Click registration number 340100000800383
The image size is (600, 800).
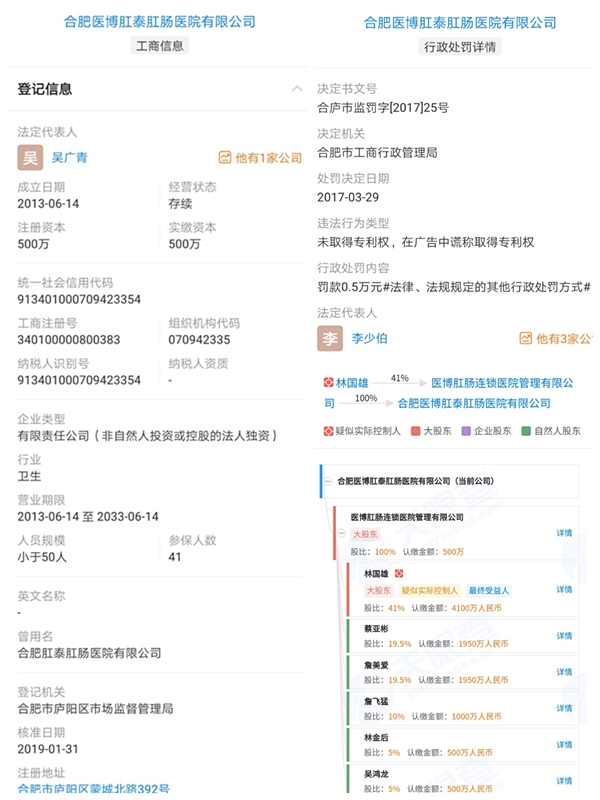coord(69,339)
